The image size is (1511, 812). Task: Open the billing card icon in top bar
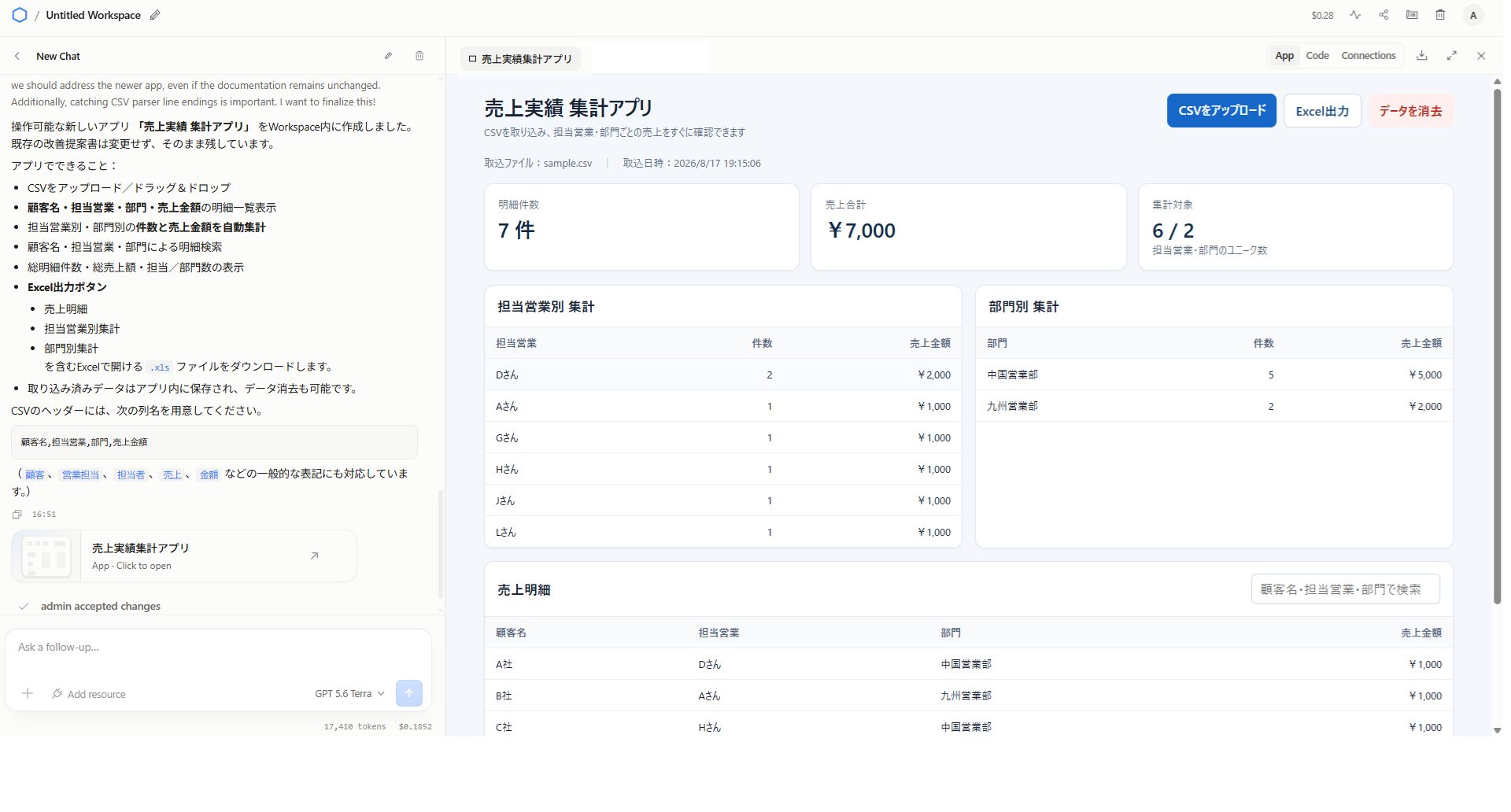tap(1412, 15)
